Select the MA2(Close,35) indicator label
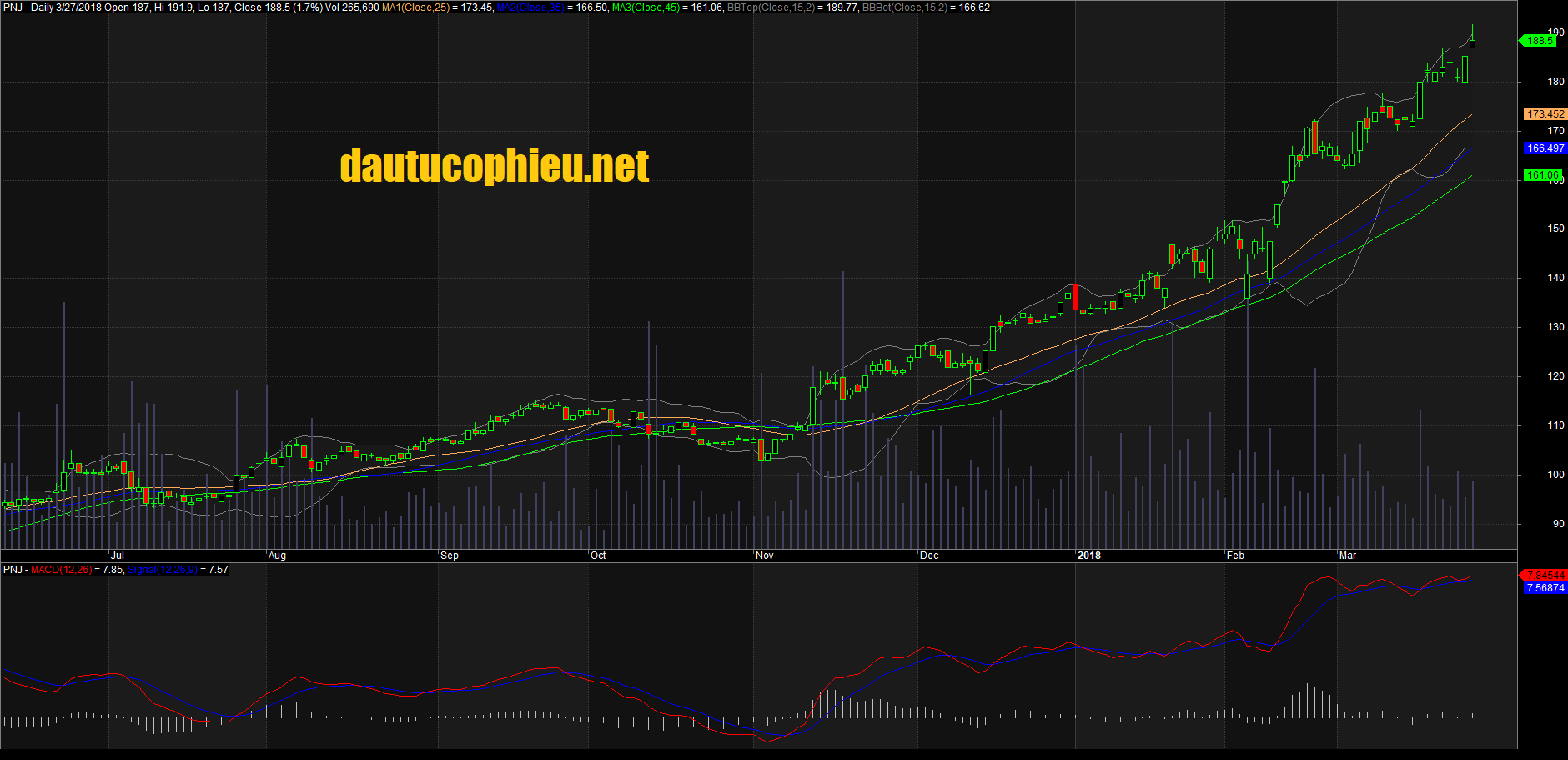Viewport: 1568px width, 760px height. pos(530,7)
